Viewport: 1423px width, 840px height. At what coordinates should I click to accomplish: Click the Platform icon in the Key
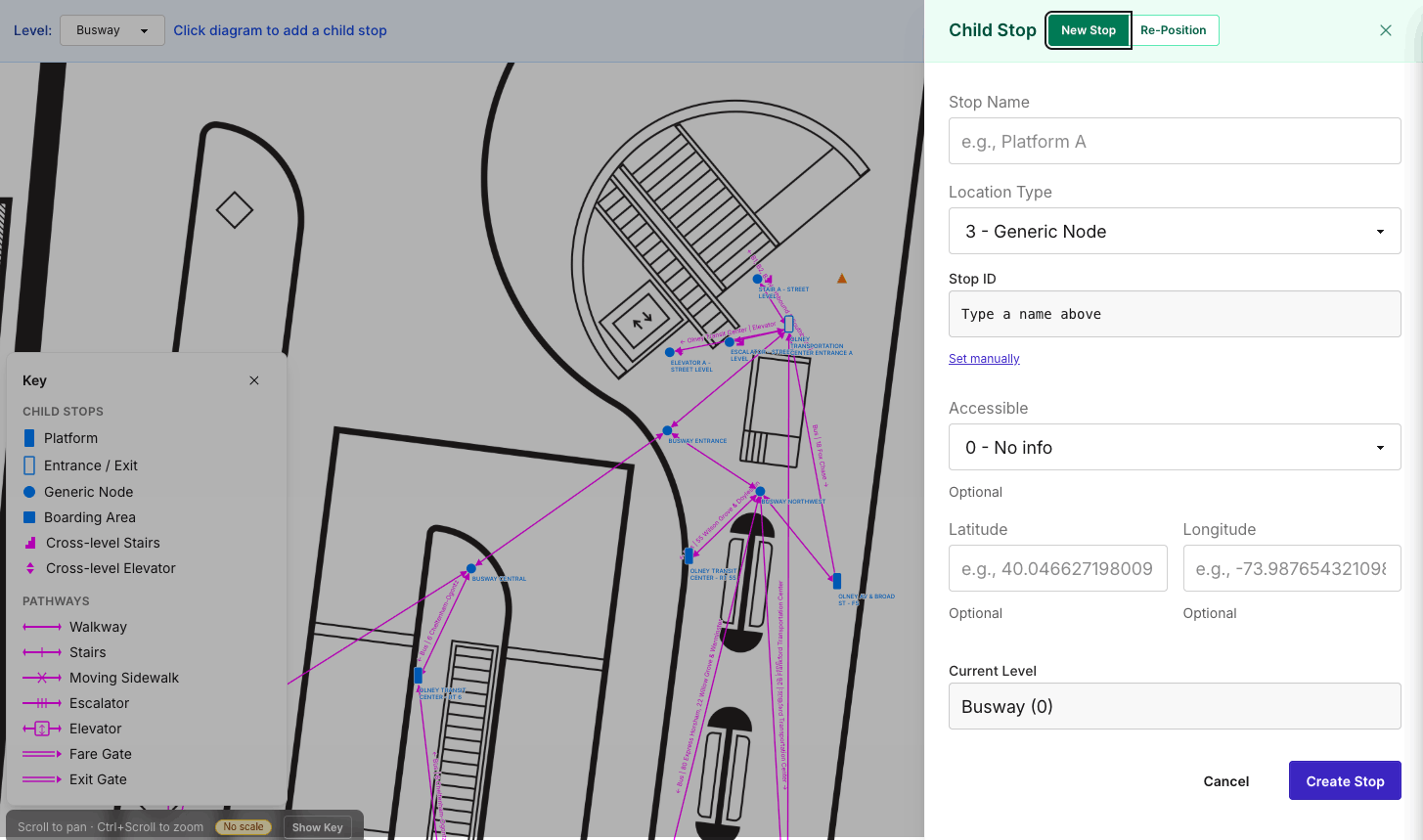click(29, 438)
